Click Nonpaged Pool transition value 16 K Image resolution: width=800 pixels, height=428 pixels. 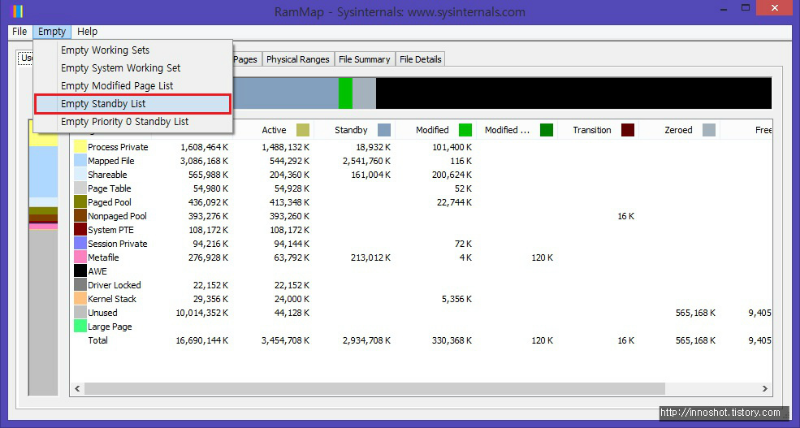tap(626, 216)
